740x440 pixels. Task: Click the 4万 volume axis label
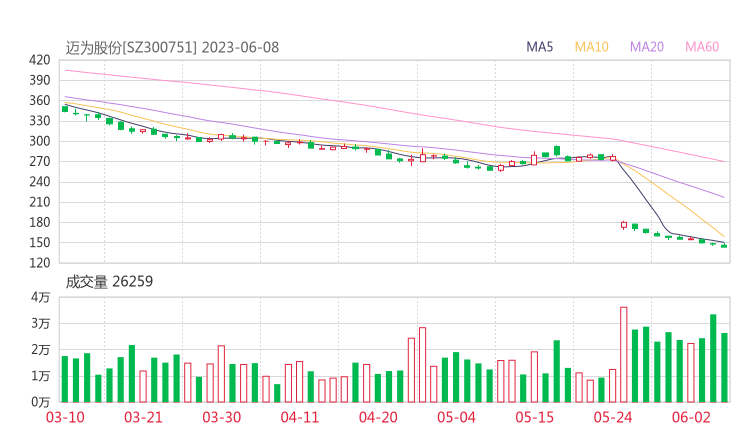[x=40, y=298]
